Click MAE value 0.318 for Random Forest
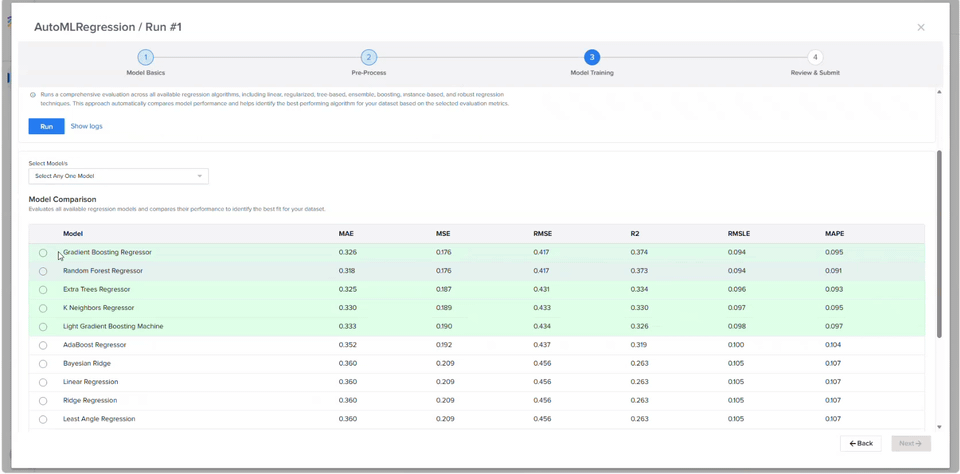The width and height of the screenshot is (960, 474). coord(347,271)
